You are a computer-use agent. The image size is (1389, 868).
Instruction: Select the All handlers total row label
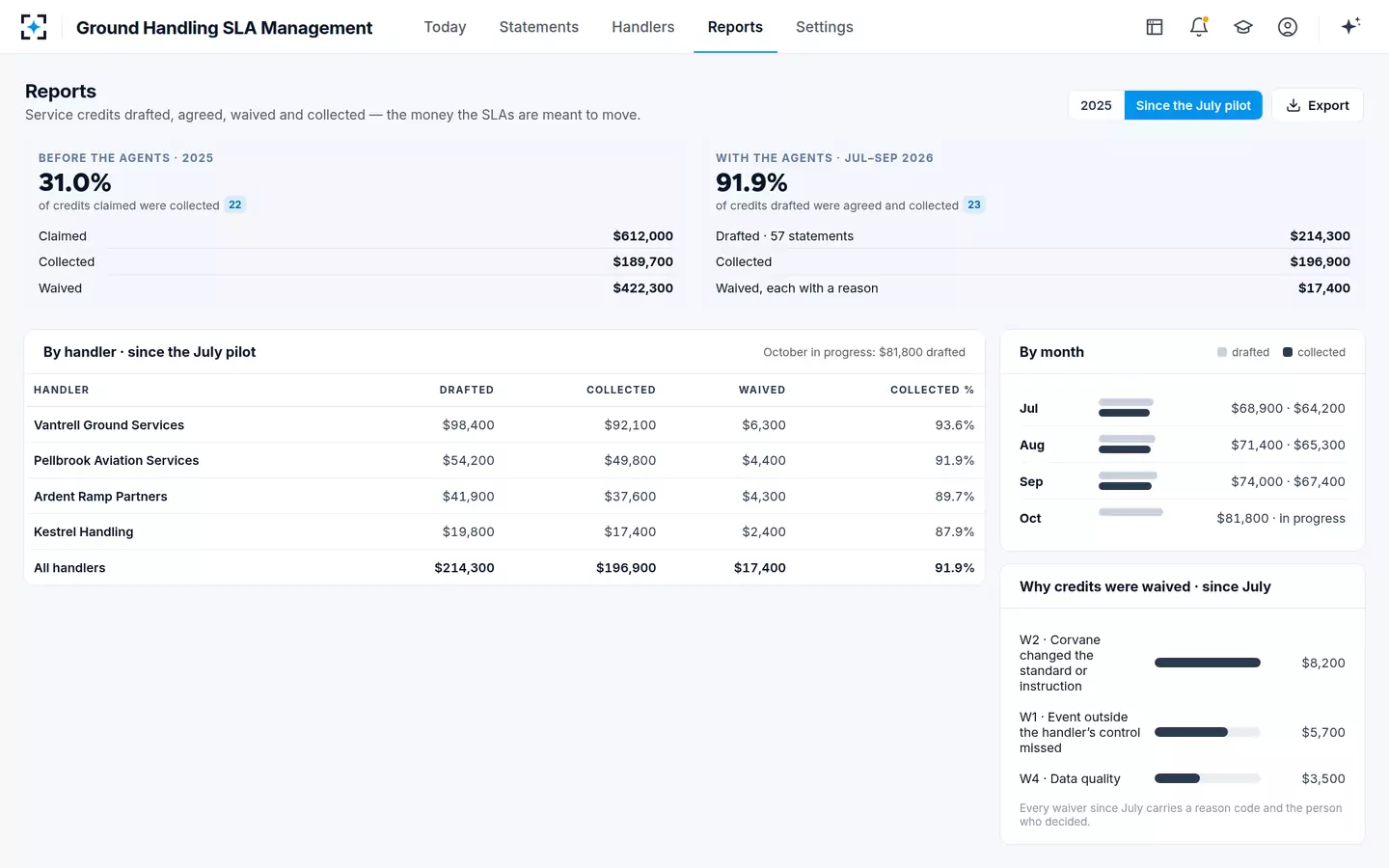[69, 568]
